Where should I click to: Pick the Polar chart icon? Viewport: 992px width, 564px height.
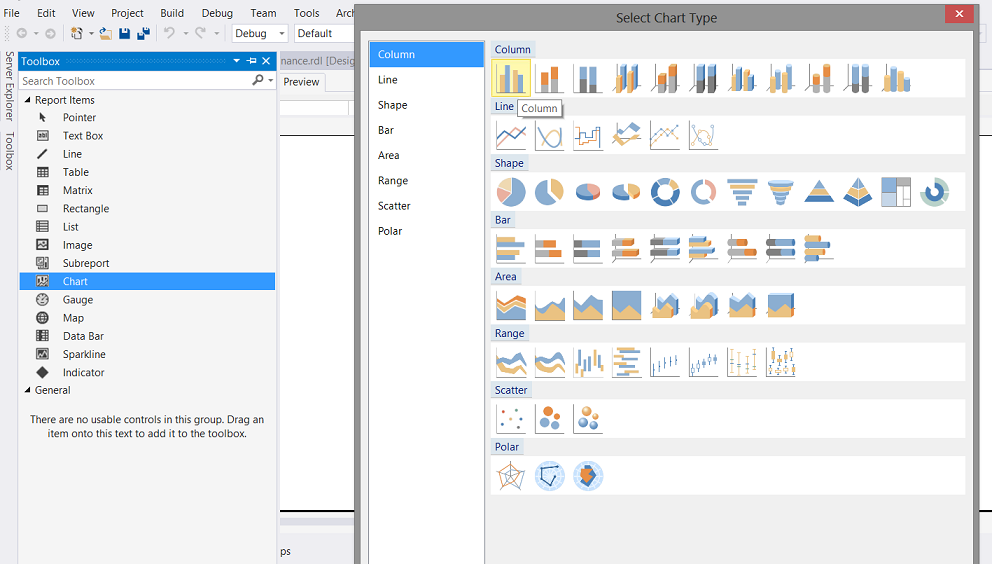click(x=549, y=476)
